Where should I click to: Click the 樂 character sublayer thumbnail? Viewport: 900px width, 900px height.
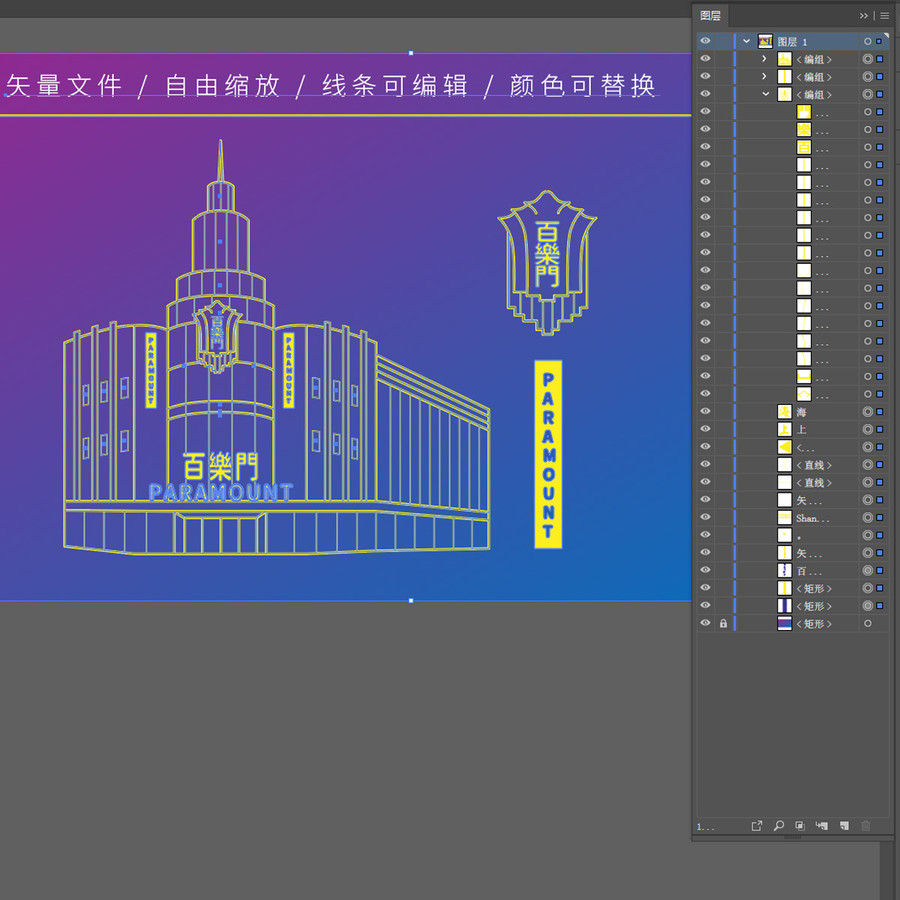click(x=804, y=130)
